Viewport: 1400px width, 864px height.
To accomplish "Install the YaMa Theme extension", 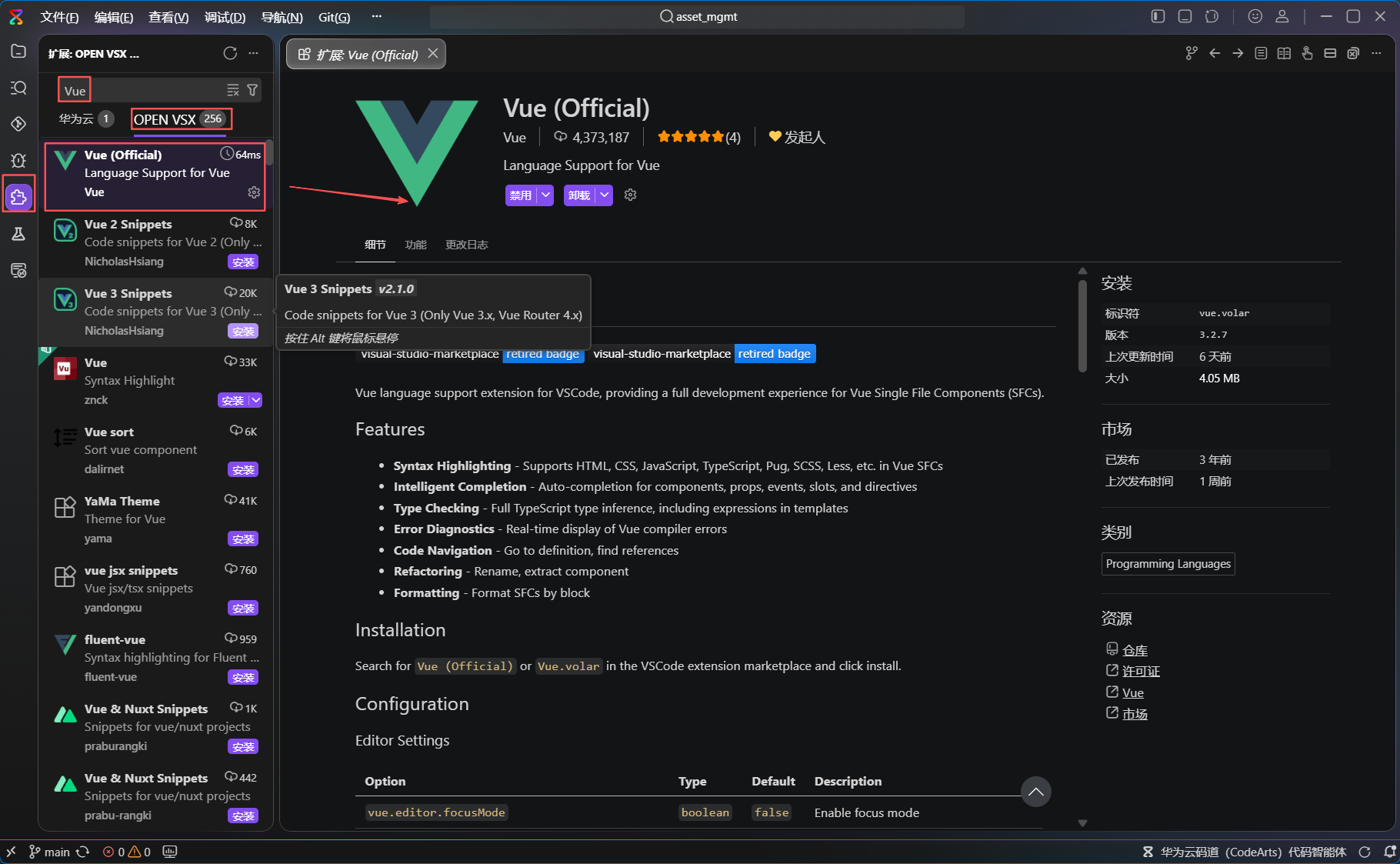I will click(243, 539).
